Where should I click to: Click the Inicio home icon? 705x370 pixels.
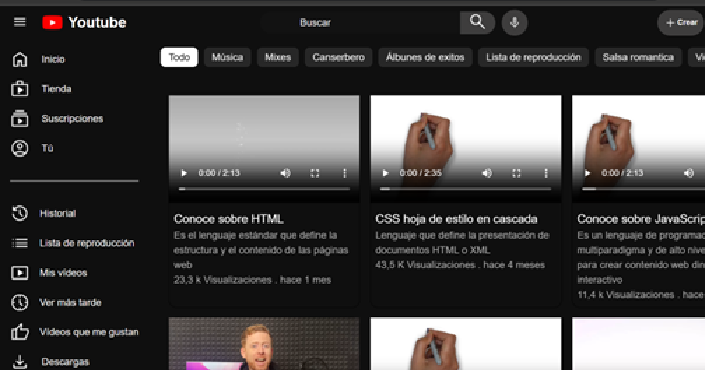tap(20, 59)
